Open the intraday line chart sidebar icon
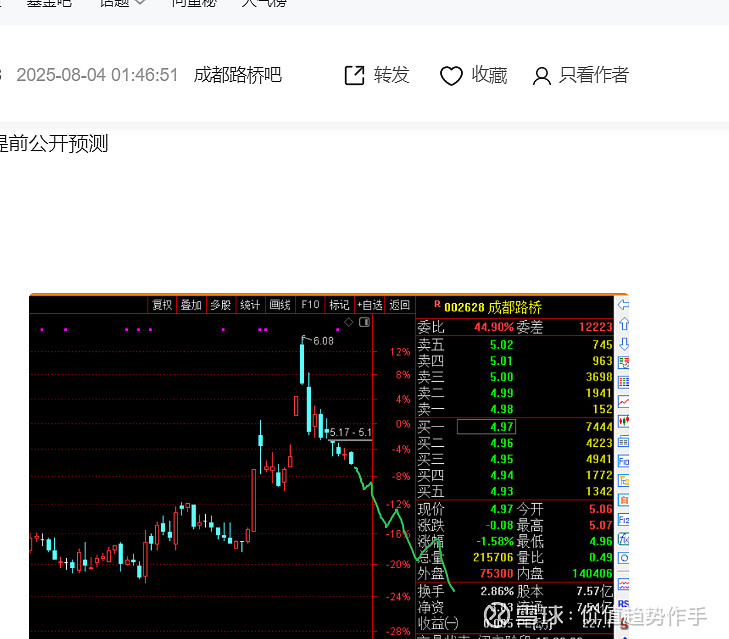 (623, 402)
